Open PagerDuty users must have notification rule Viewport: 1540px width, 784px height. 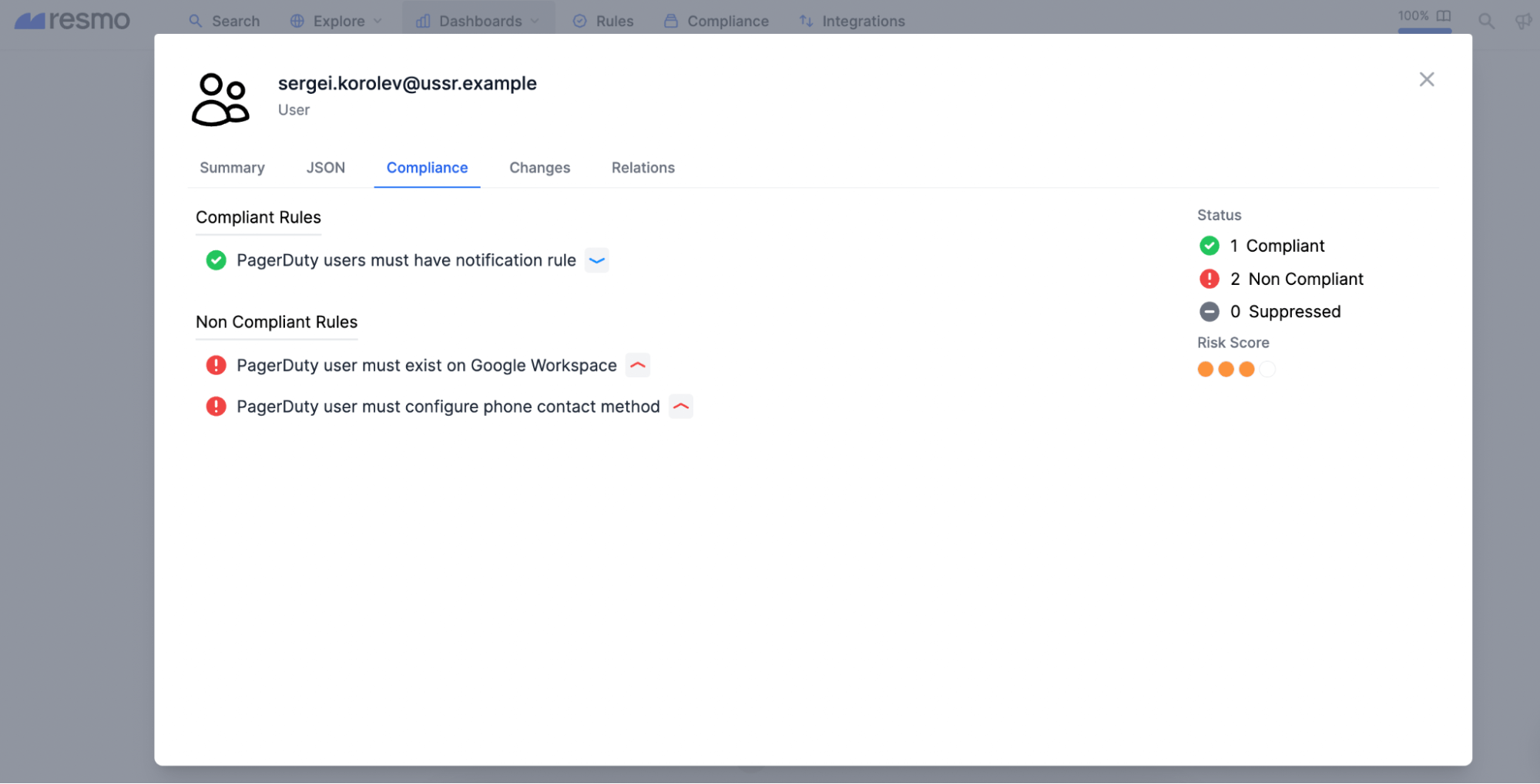406,260
